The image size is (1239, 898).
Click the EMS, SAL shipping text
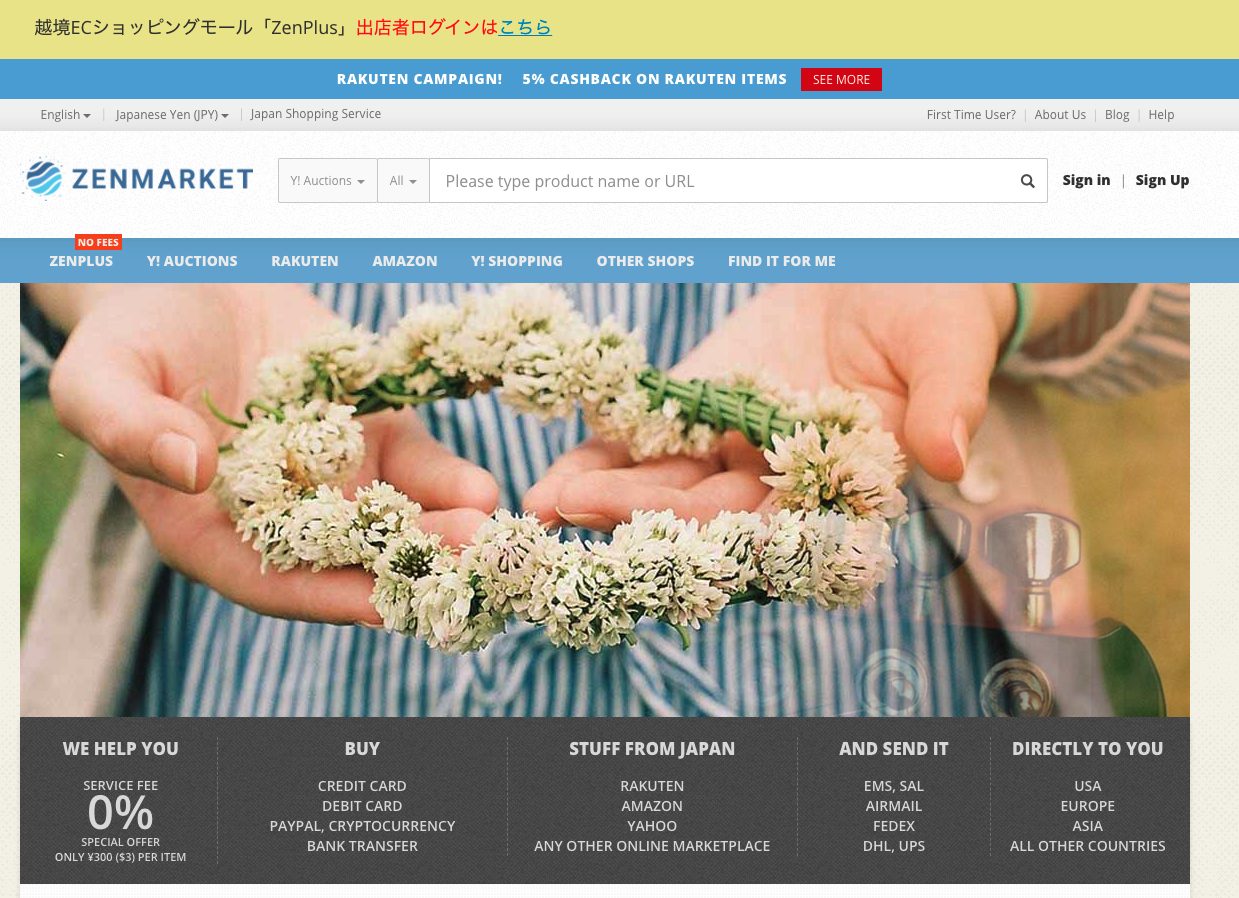click(894, 786)
